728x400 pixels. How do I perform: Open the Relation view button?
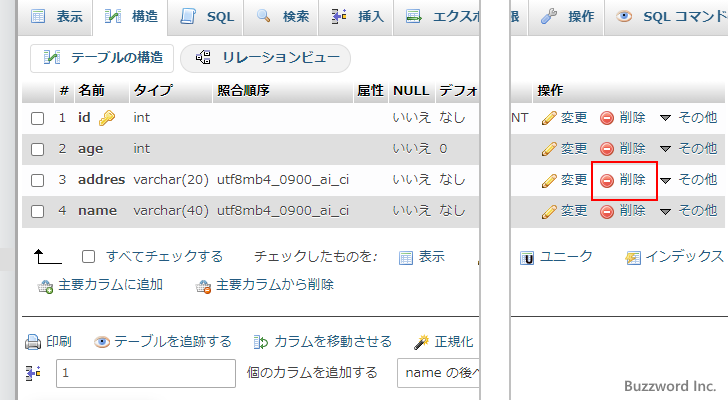point(265,59)
